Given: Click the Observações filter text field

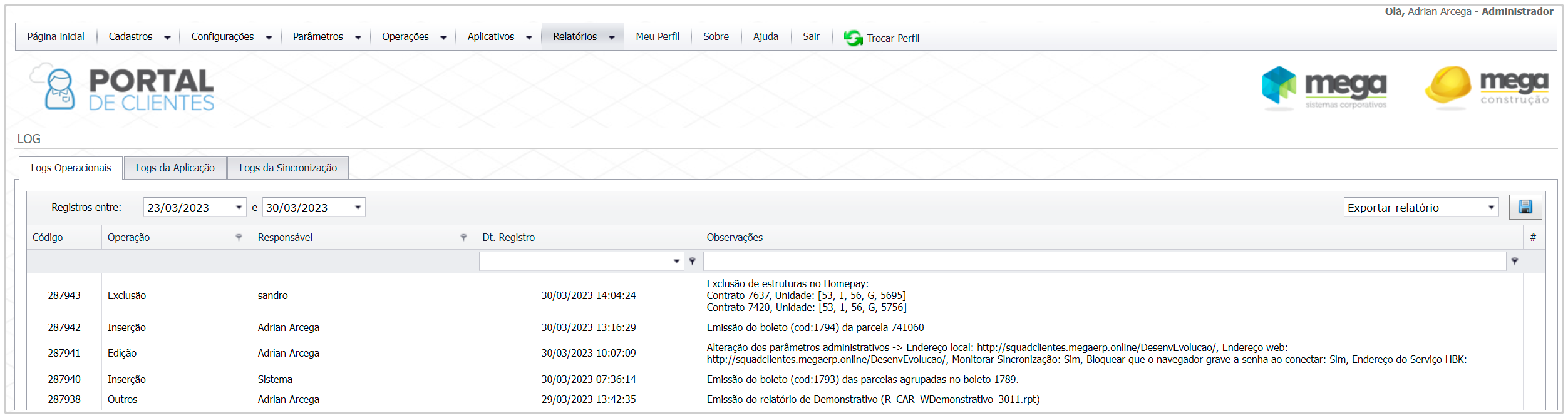Looking at the screenshot, I should pyautogui.click(x=1105, y=261).
